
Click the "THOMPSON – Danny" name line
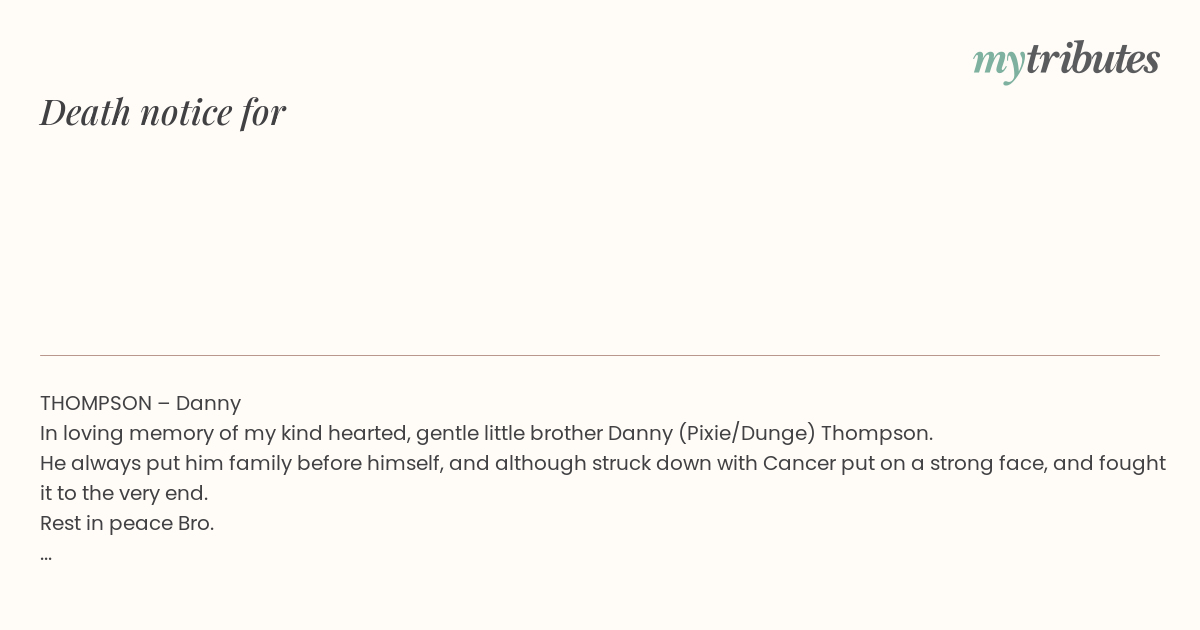click(140, 403)
